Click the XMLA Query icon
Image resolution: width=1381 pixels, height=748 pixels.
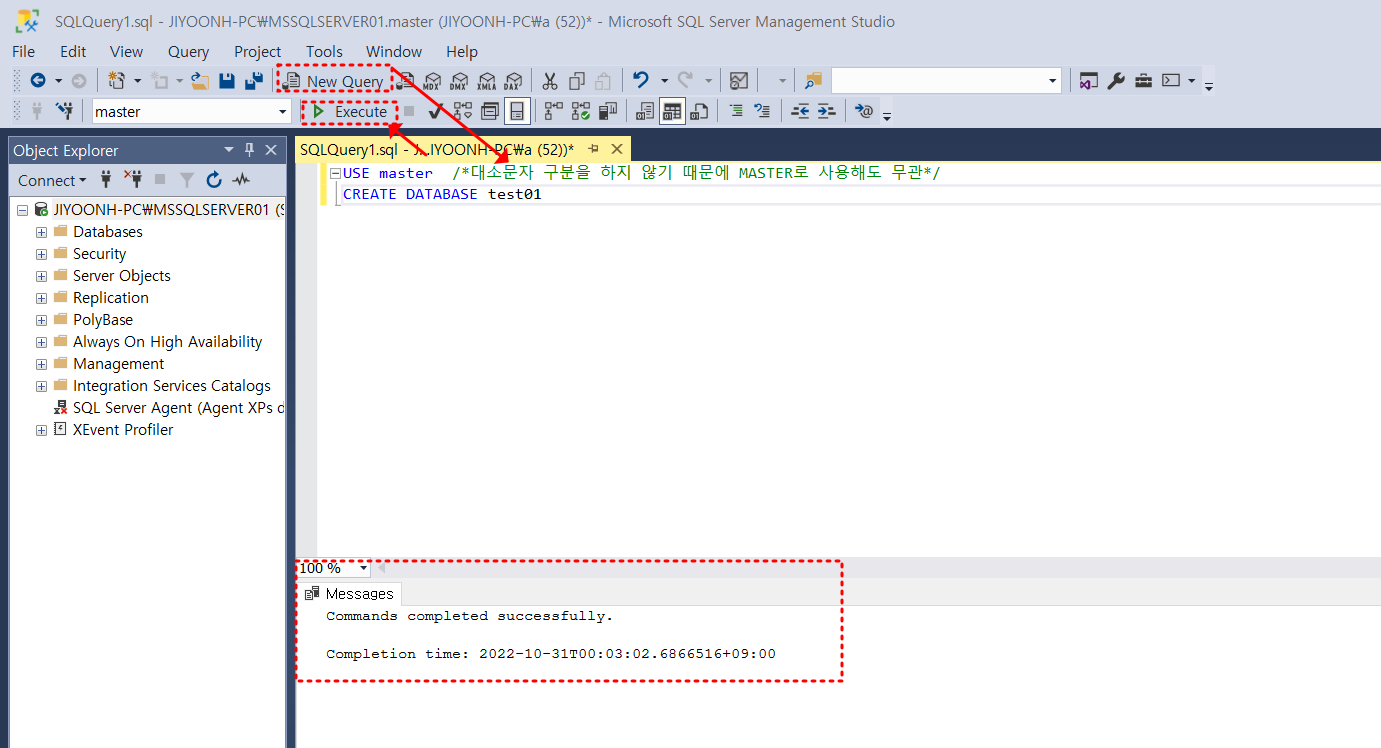coord(486,81)
